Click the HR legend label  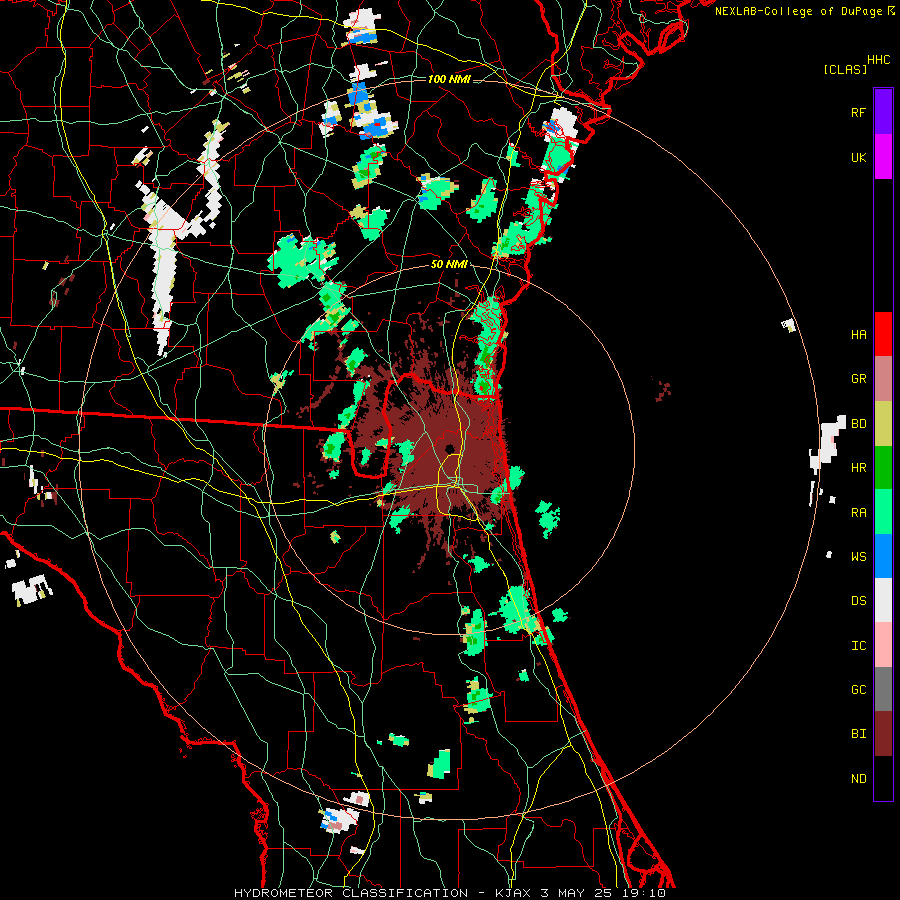(x=858, y=468)
